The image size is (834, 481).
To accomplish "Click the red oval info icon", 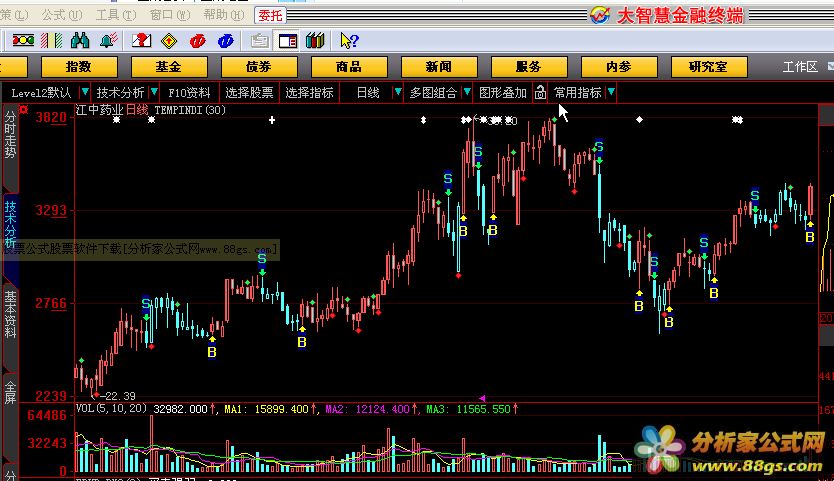I will point(197,40).
